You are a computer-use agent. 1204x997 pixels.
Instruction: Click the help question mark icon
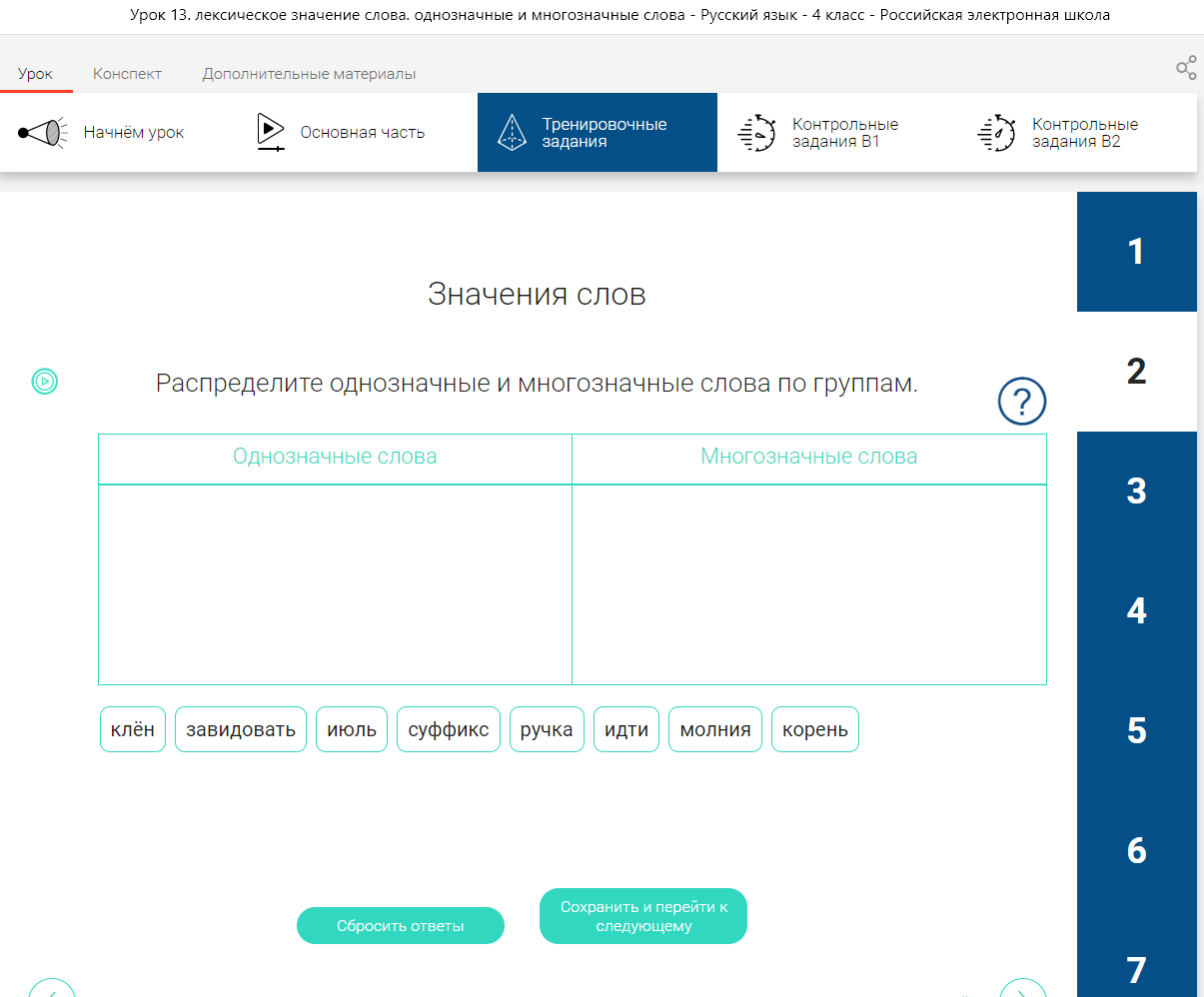click(x=1021, y=402)
